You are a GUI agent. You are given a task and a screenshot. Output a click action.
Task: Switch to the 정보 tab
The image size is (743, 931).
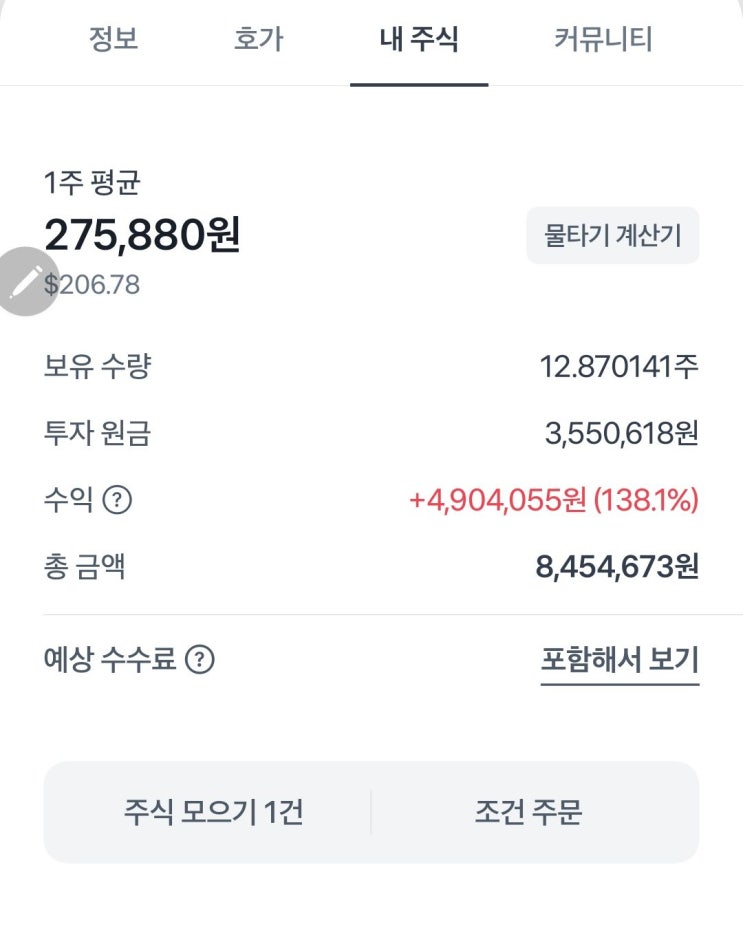113,40
